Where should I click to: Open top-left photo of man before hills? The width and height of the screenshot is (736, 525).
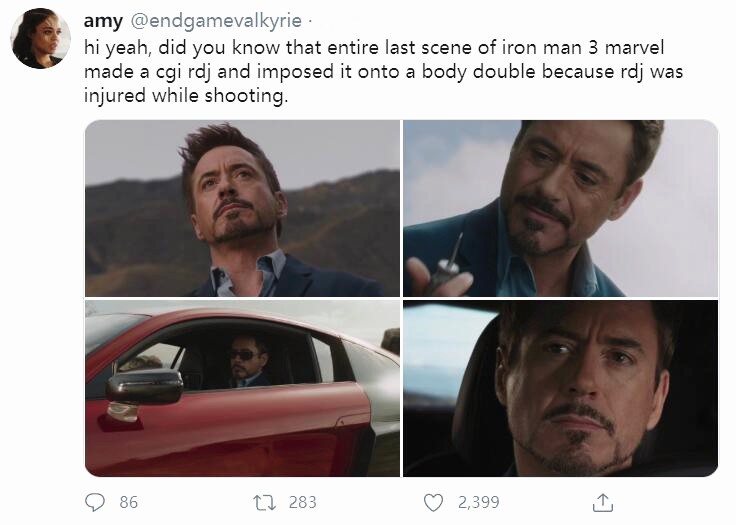click(242, 209)
